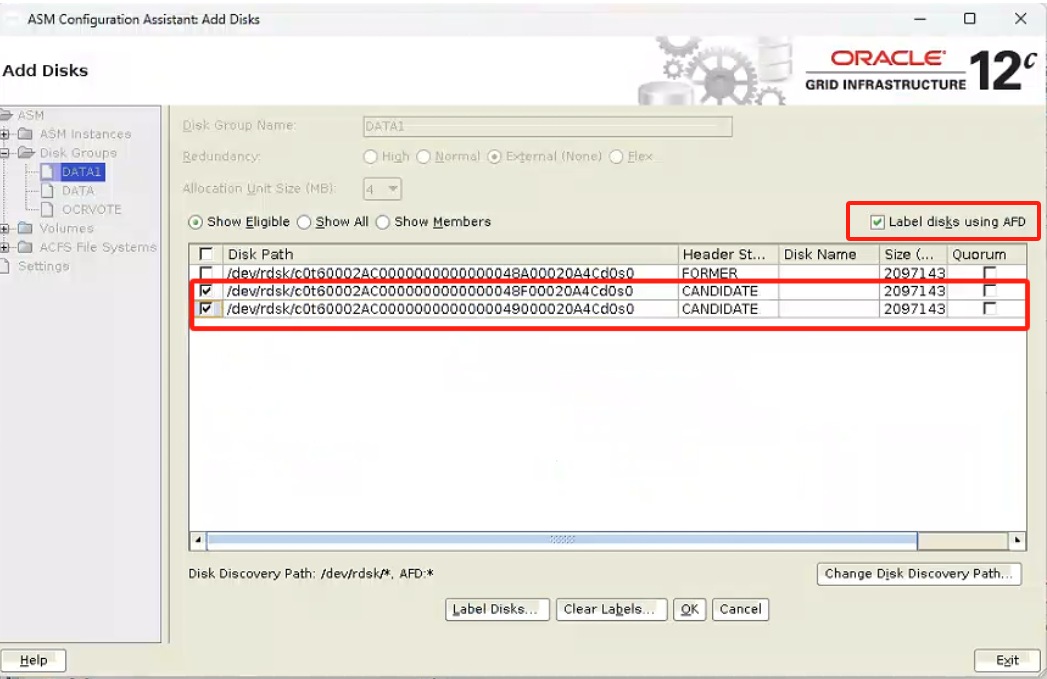1047x679 pixels.
Task: Select DATA disk group tree item
Action: pos(78,190)
